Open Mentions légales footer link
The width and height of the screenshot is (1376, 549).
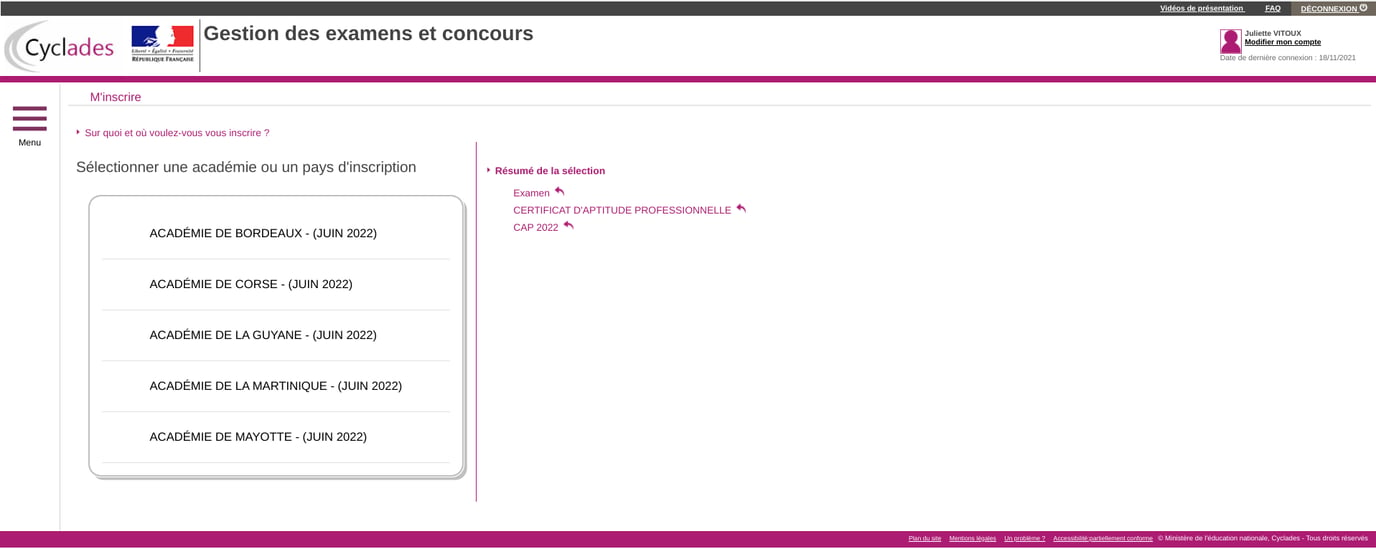972,539
